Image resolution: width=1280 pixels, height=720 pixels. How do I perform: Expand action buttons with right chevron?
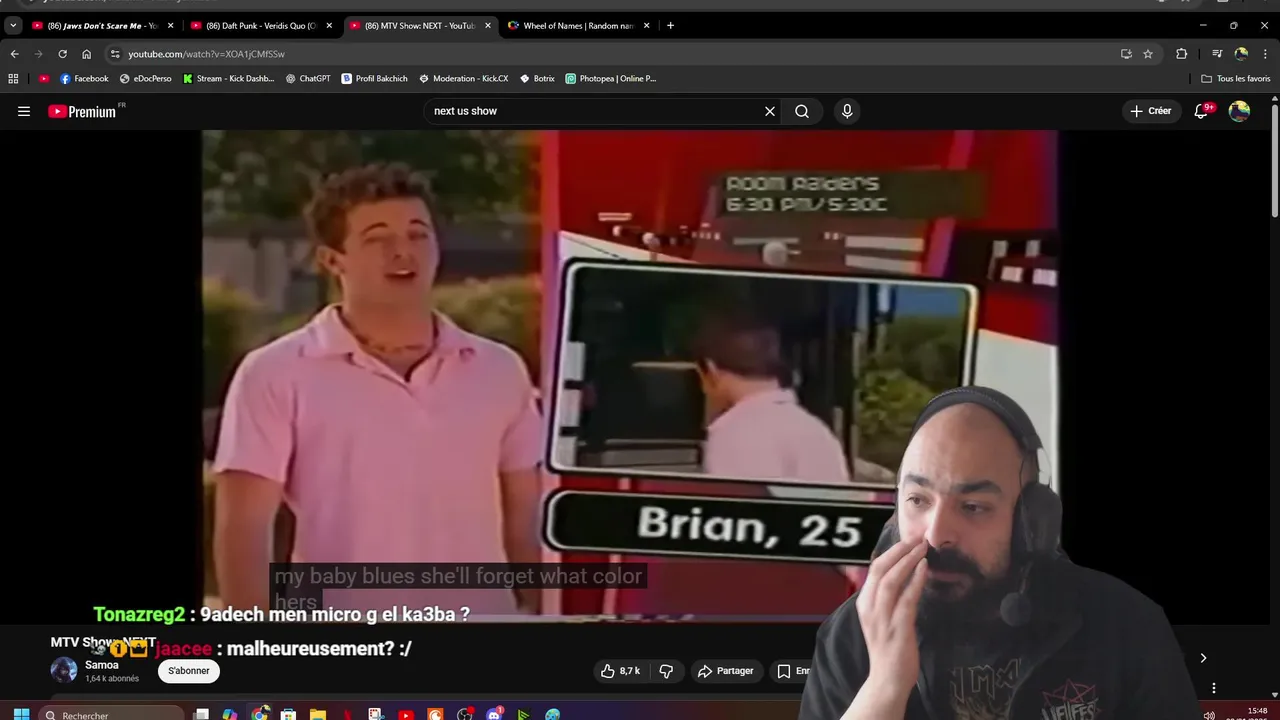(x=1203, y=658)
